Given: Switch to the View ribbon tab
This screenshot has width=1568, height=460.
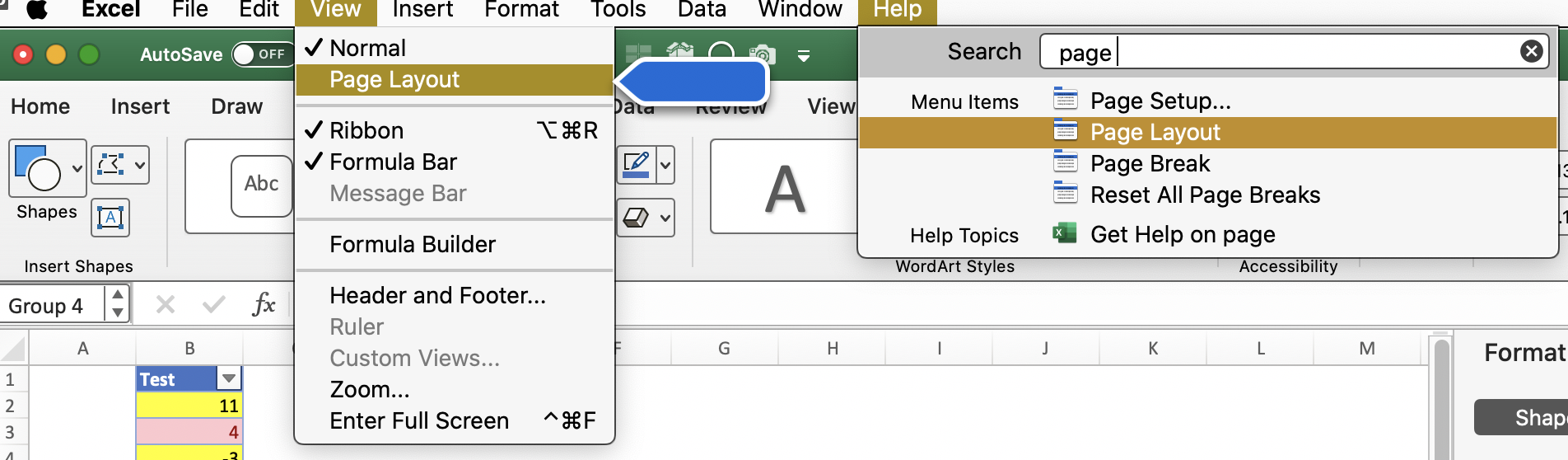Looking at the screenshot, I should [831, 106].
